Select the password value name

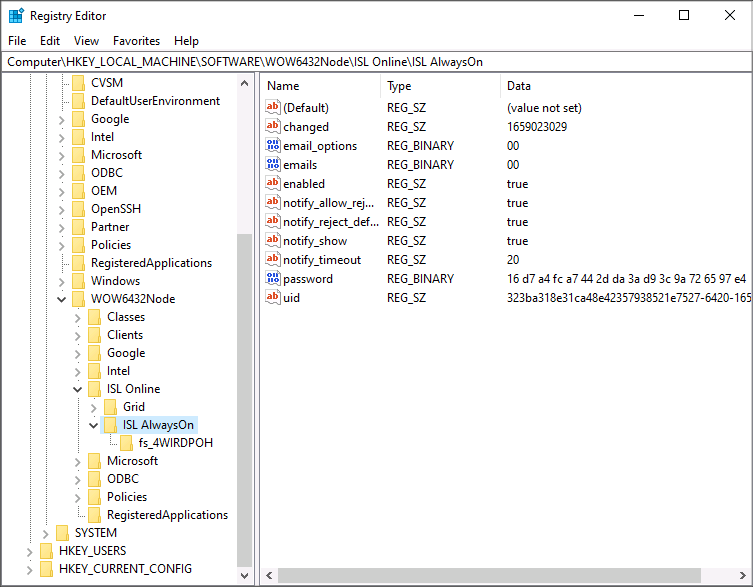308,279
